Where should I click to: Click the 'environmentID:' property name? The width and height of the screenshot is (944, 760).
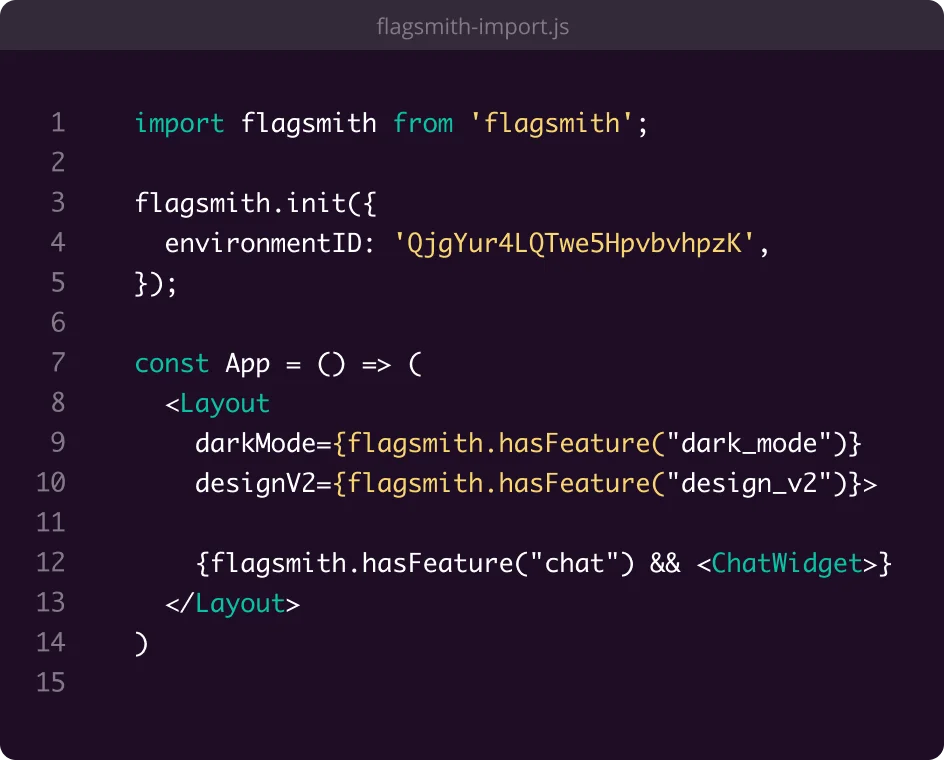click(270, 243)
